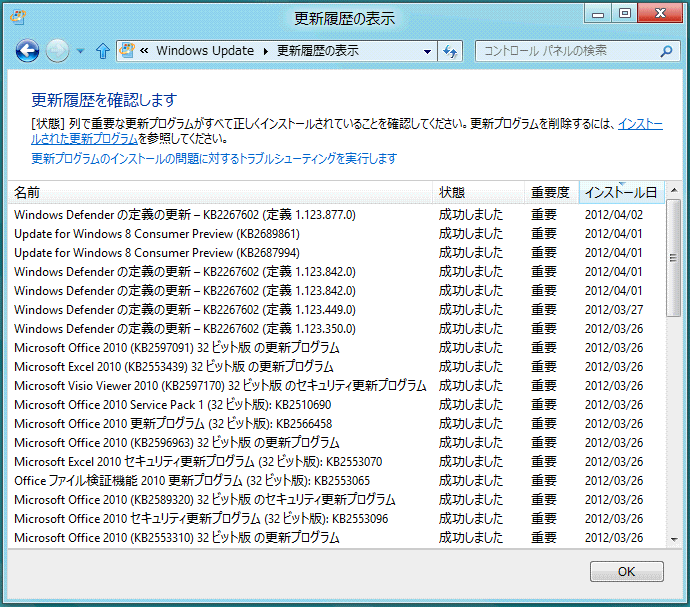
Task: Click the OK button
Action: [x=627, y=571]
